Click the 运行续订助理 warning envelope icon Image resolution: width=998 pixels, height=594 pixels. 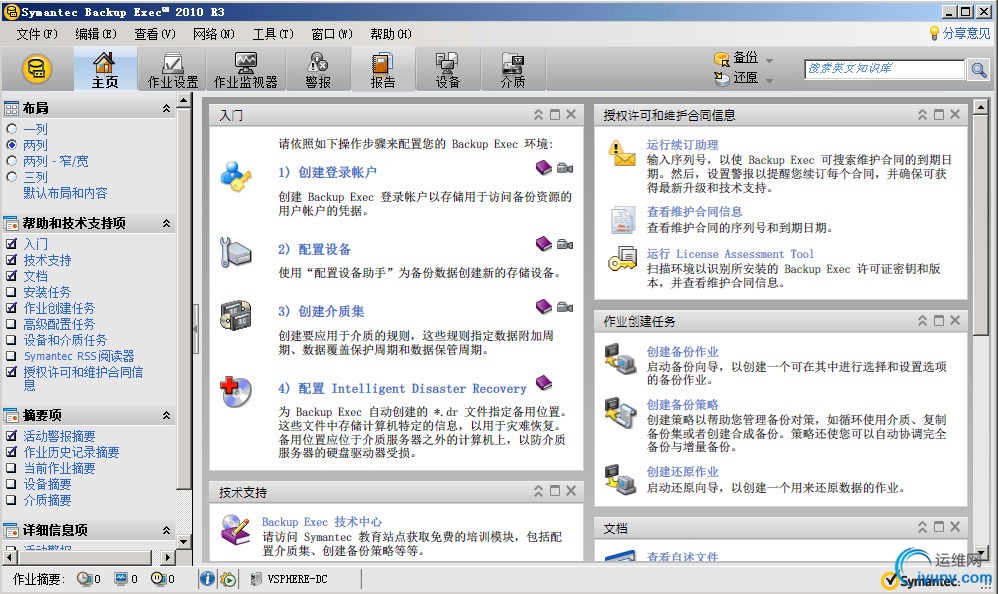[621, 153]
